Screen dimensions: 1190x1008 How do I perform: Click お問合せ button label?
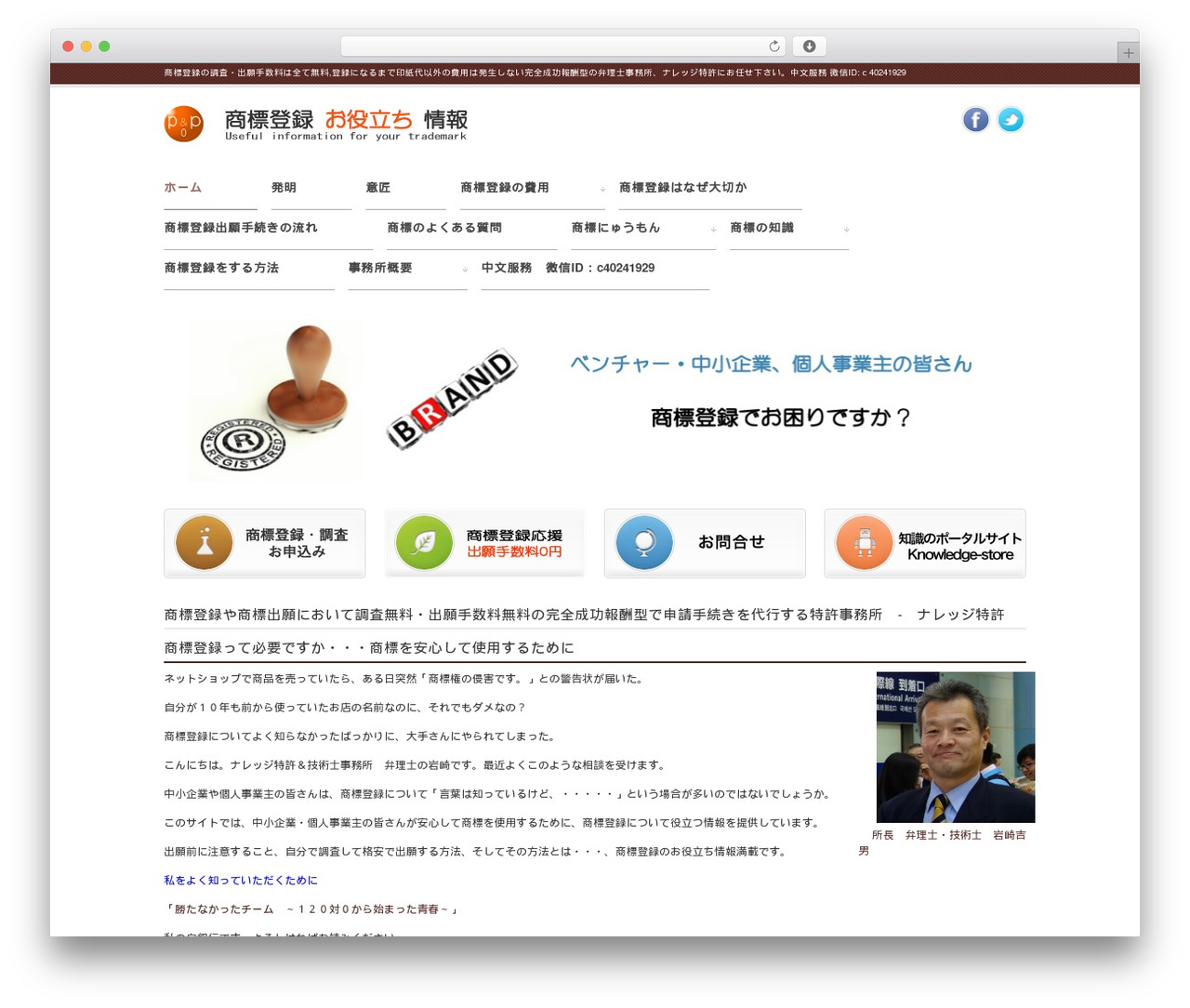coord(732,542)
